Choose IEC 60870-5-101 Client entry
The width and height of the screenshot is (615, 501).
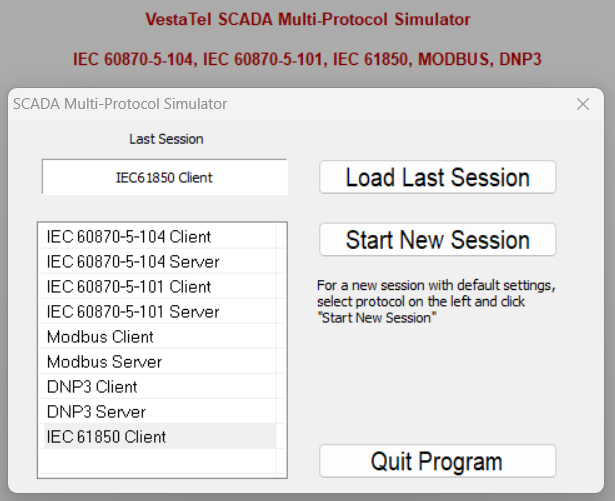[x=129, y=287]
